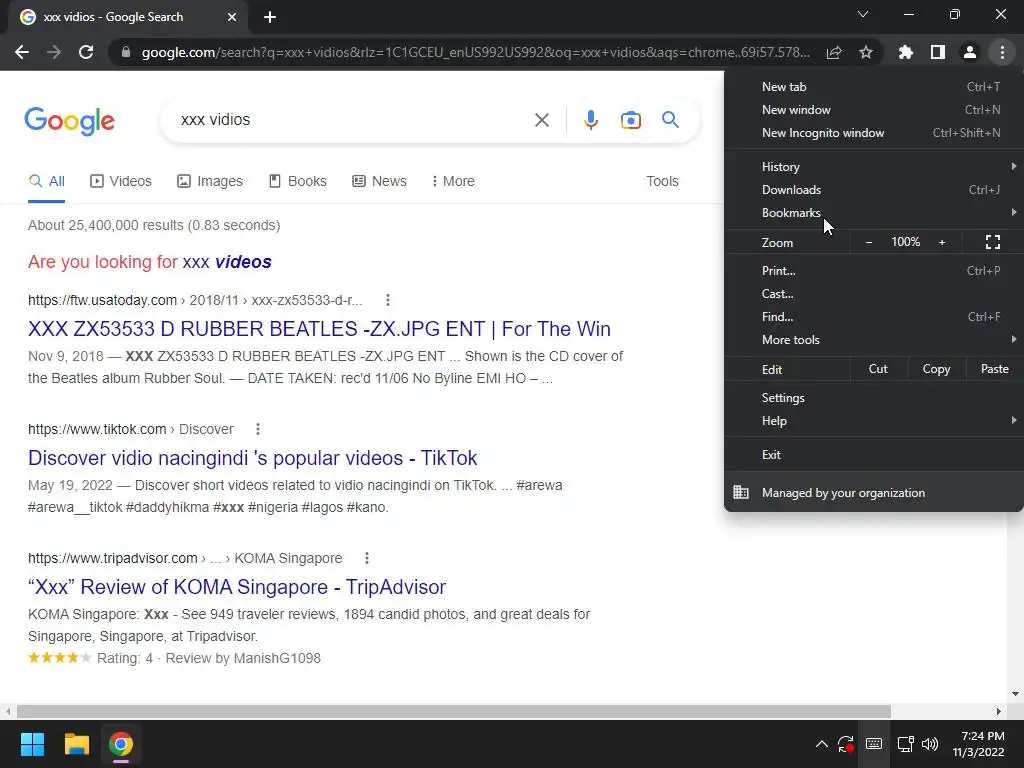Open search Tools
Screen dimensions: 1024x768
coord(662,181)
